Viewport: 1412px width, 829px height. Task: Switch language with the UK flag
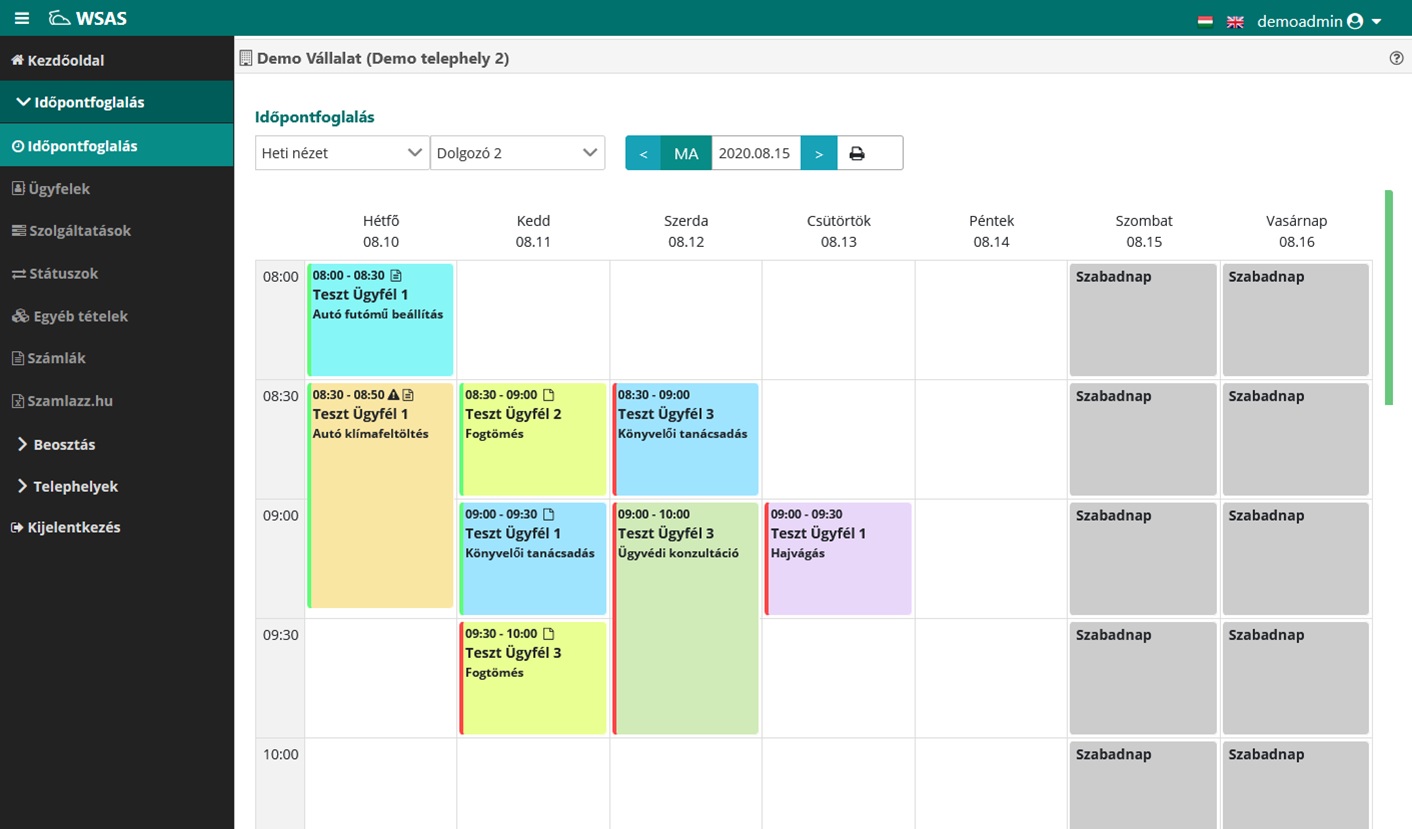[x=1235, y=21]
